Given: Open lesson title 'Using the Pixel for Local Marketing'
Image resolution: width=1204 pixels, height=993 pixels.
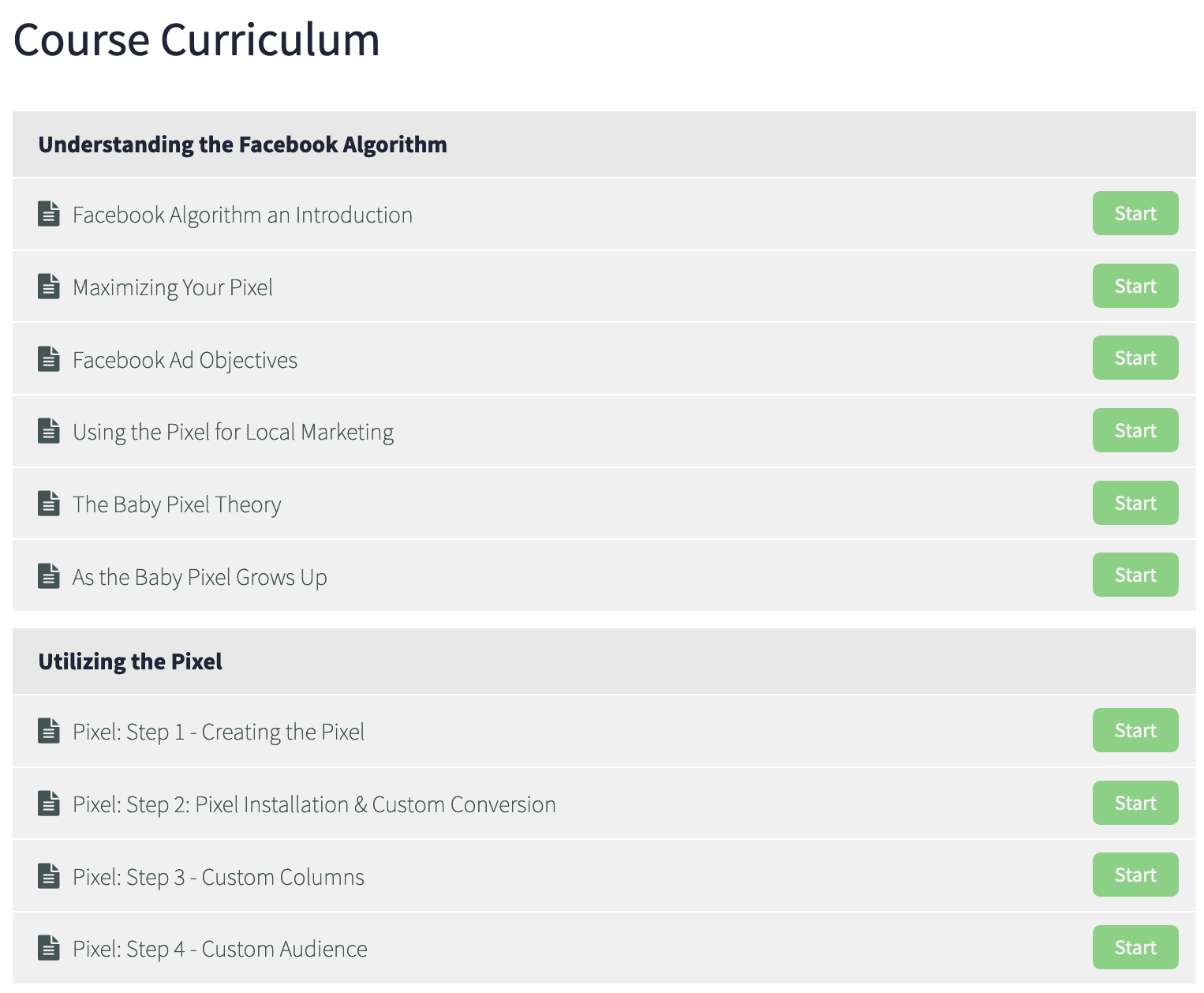Looking at the screenshot, I should 233,433.
